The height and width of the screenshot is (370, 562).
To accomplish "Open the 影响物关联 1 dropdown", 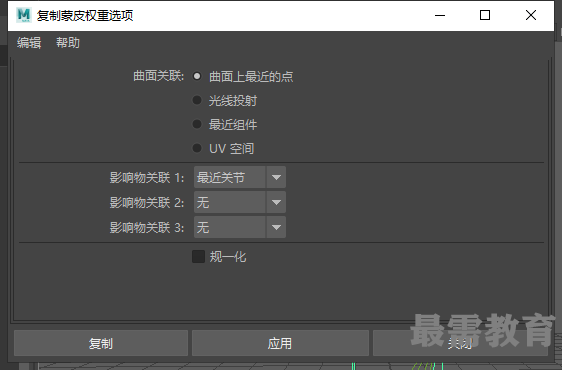I will (x=240, y=177).
